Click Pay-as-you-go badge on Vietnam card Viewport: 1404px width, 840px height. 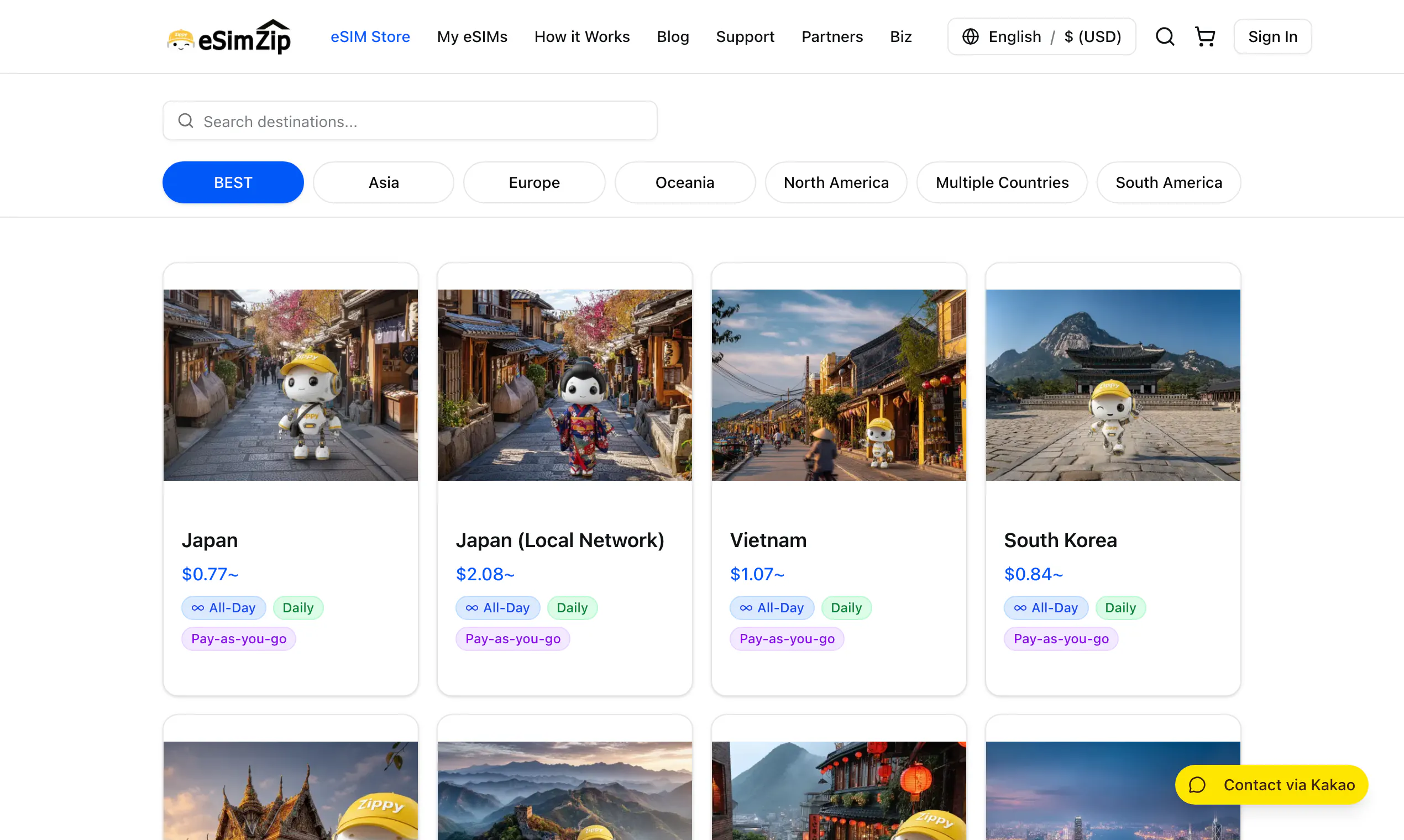787,638
